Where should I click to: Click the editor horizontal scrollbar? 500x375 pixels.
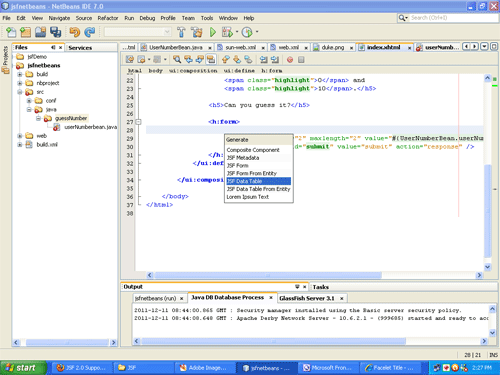pos(268,275)
